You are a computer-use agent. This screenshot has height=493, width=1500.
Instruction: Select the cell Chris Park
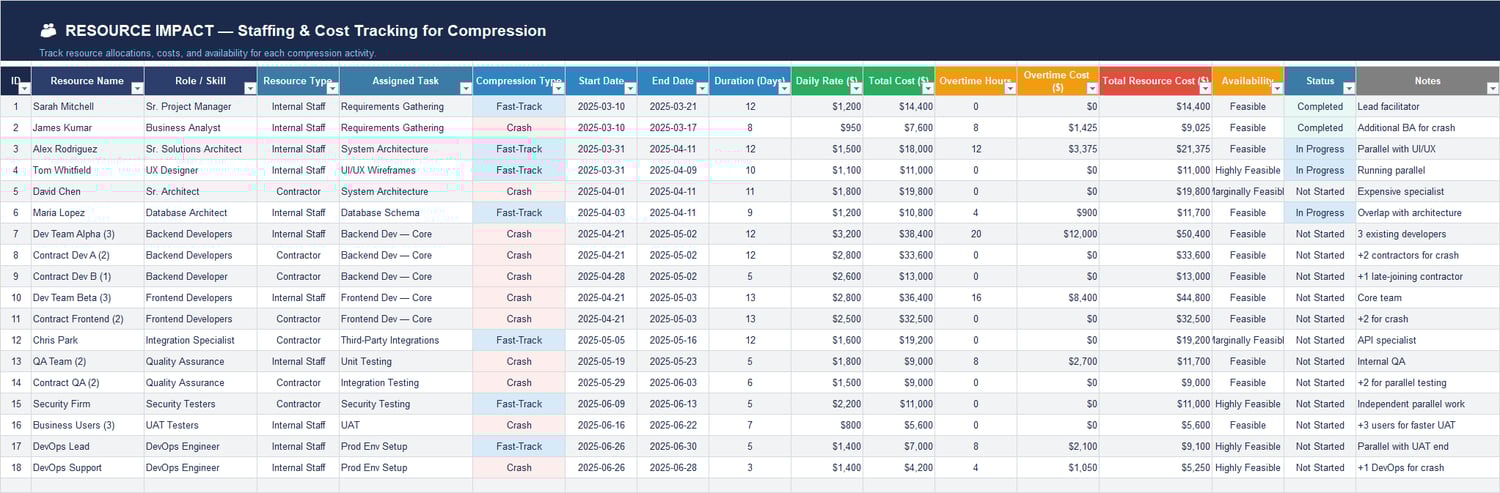click(x=88, y=340)
